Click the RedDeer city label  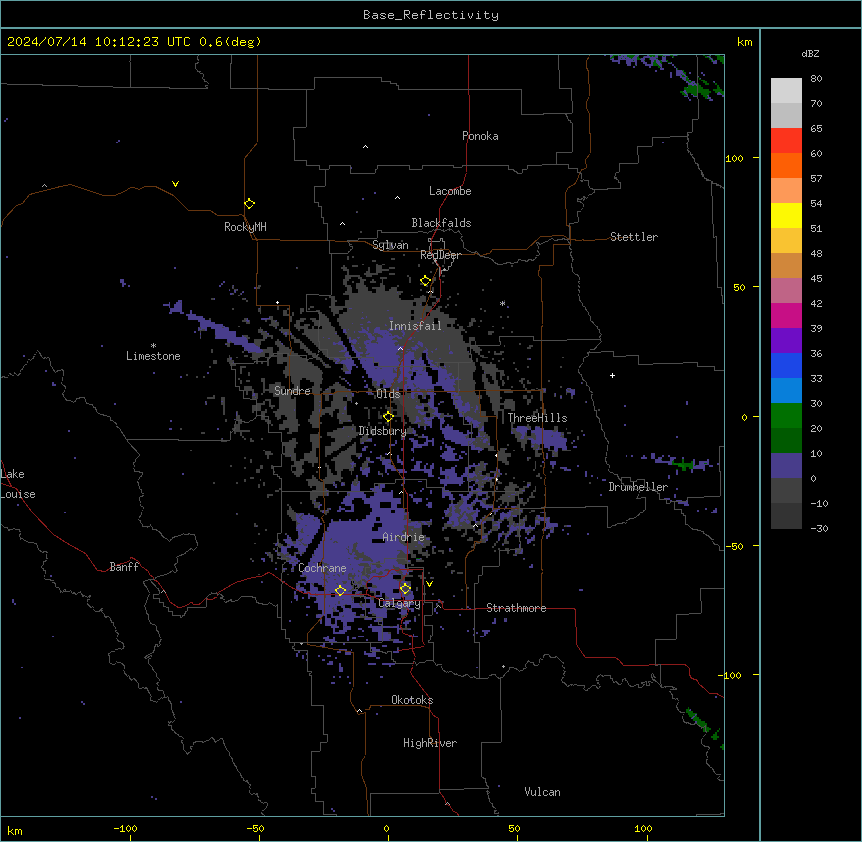click(x=440, y=255)
